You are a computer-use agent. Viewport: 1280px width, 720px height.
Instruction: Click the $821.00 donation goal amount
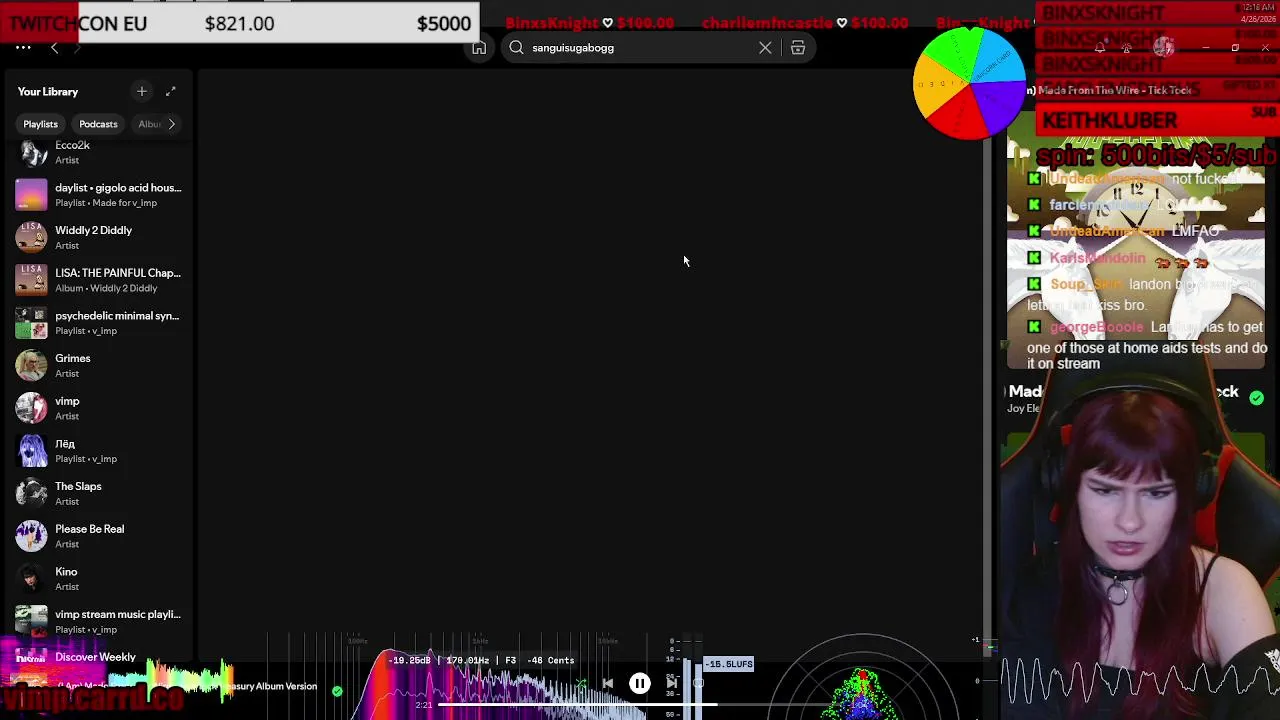tap(239, 23)
